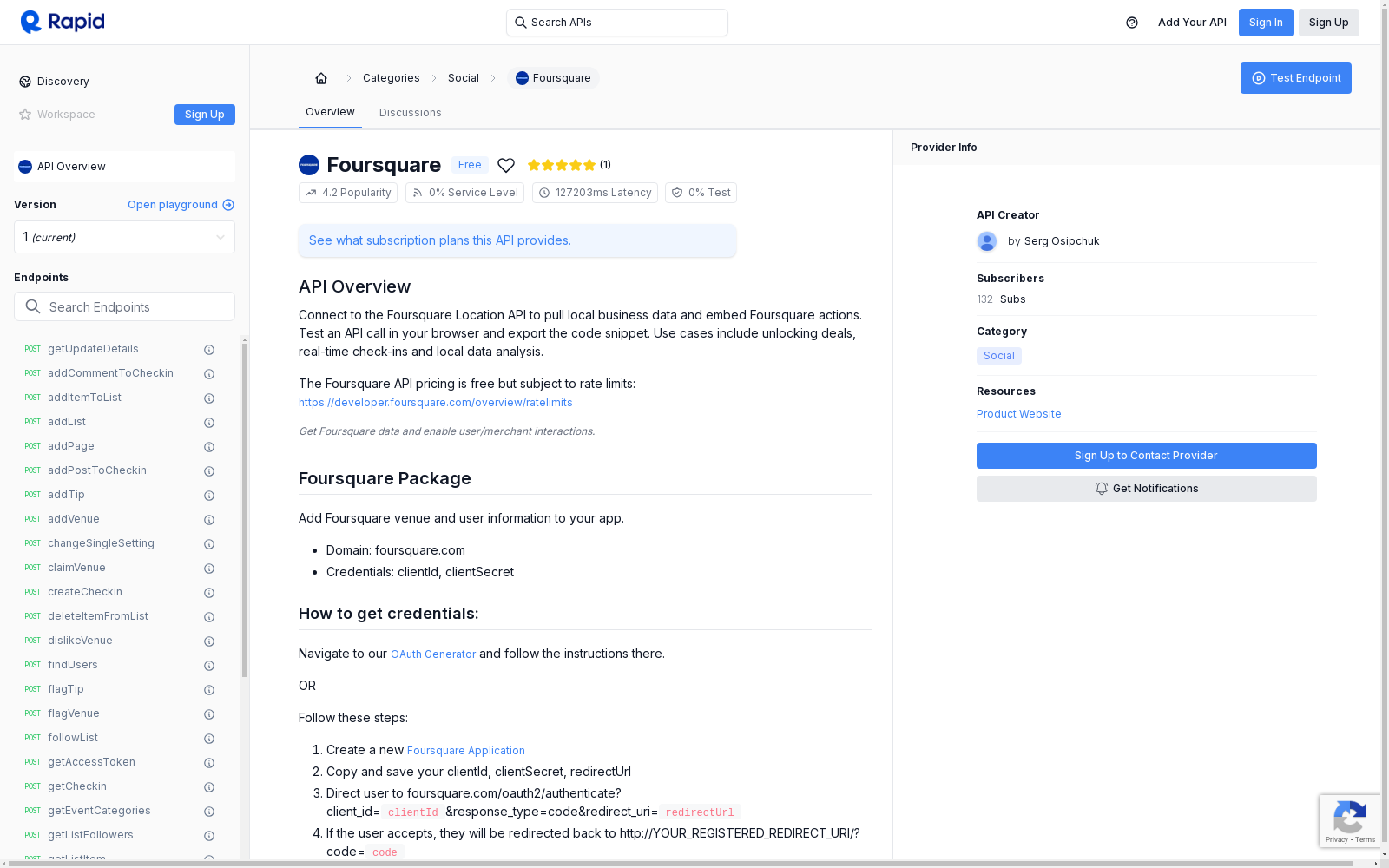This screenshot has height=868, width=1389.
Task: Switch to the Overview tab
Action: pyautogui.click(x=330, y=112)
